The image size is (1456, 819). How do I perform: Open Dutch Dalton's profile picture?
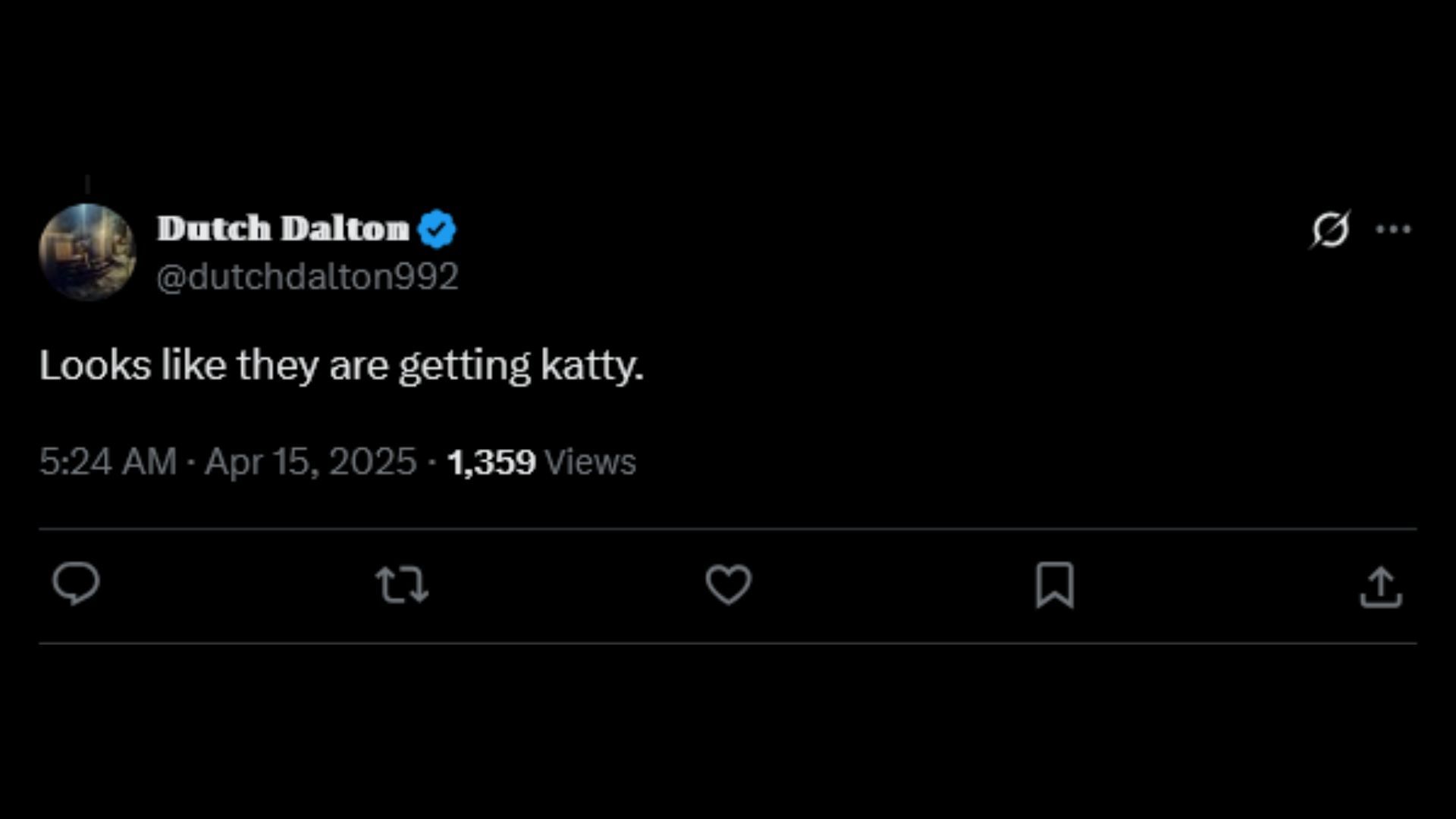point(87,252)
